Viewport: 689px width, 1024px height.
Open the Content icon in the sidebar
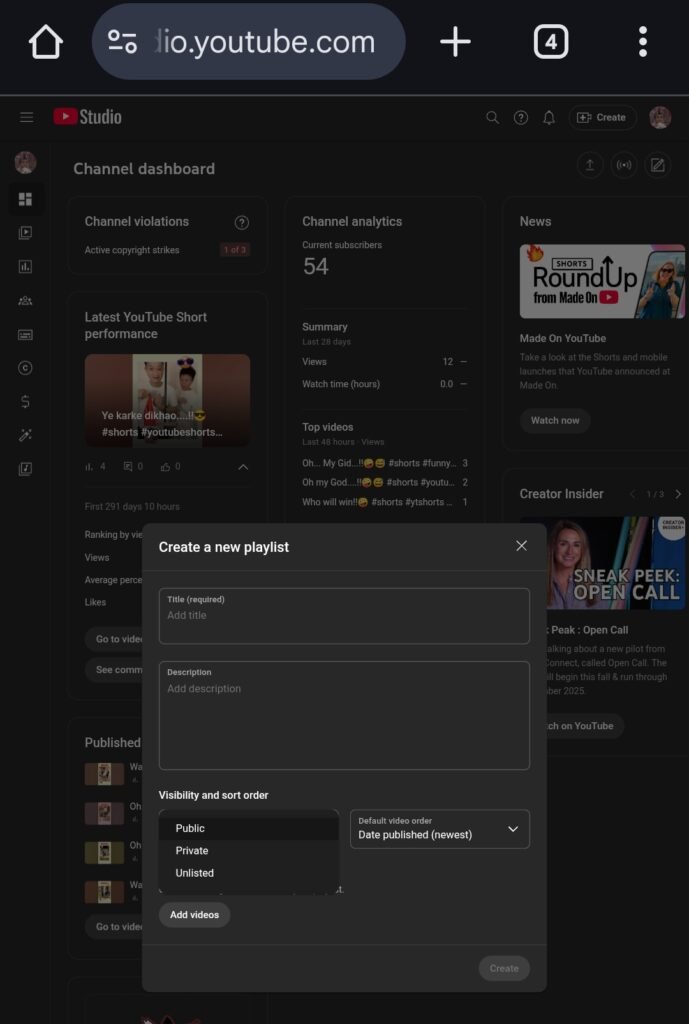25,232
